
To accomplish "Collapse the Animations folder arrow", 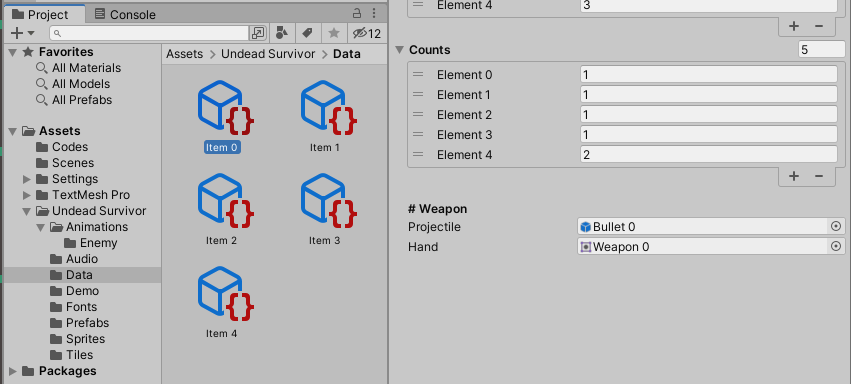I will [41, 227].
